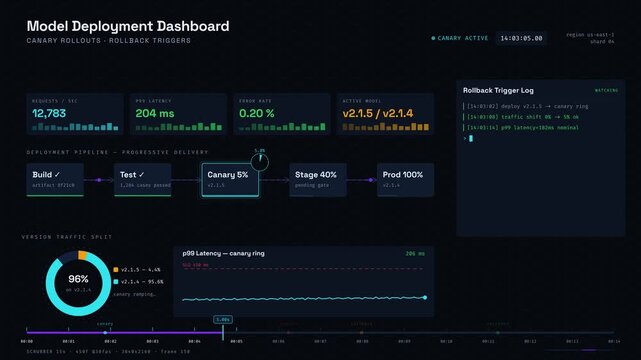
Task: Click the log prompt cursor
Action: (471, 139)
